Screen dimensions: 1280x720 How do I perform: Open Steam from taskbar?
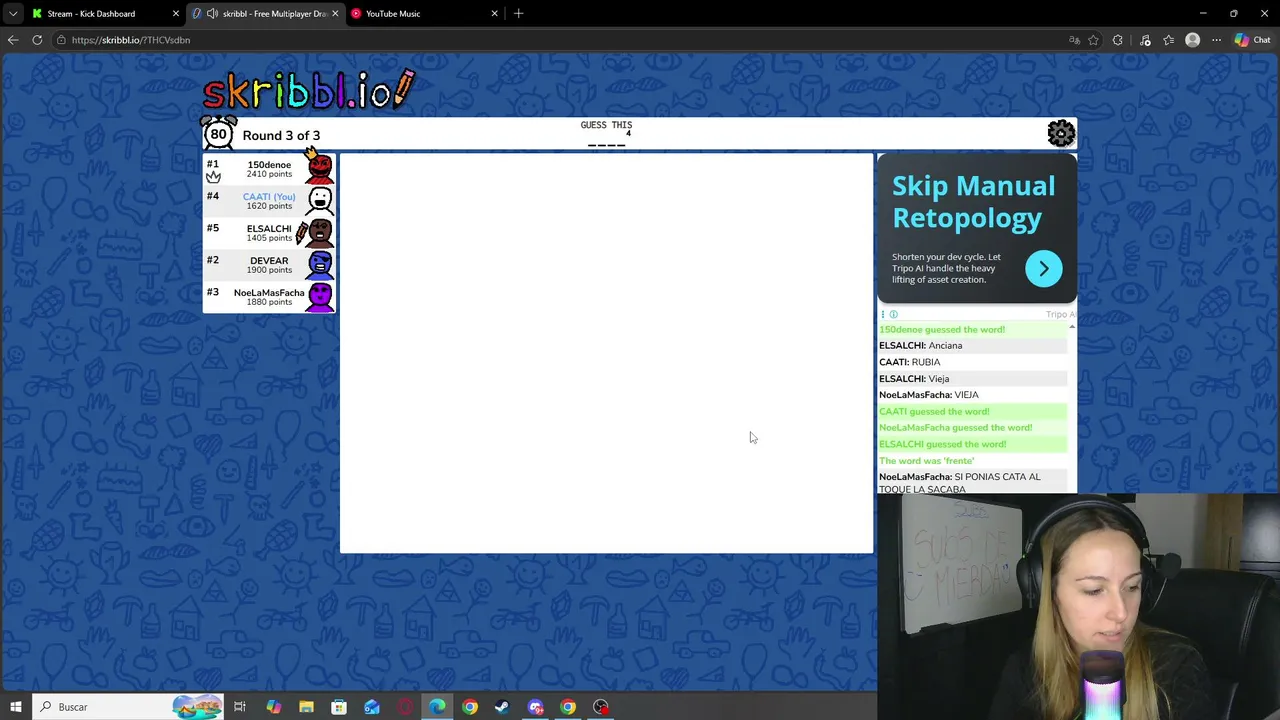(x=502, y=707)
